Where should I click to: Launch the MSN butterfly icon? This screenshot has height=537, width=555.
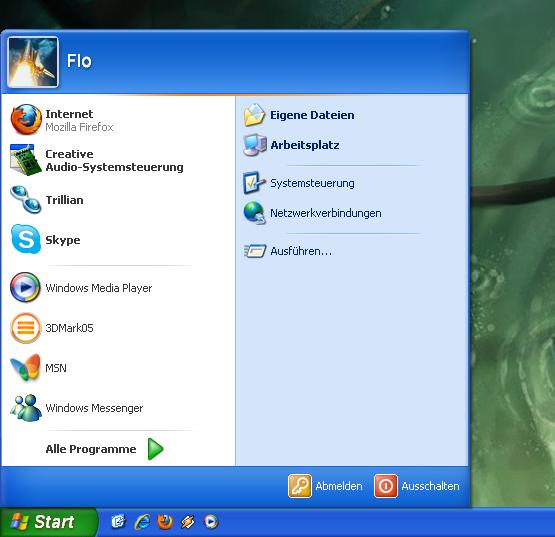pos(25,367)
